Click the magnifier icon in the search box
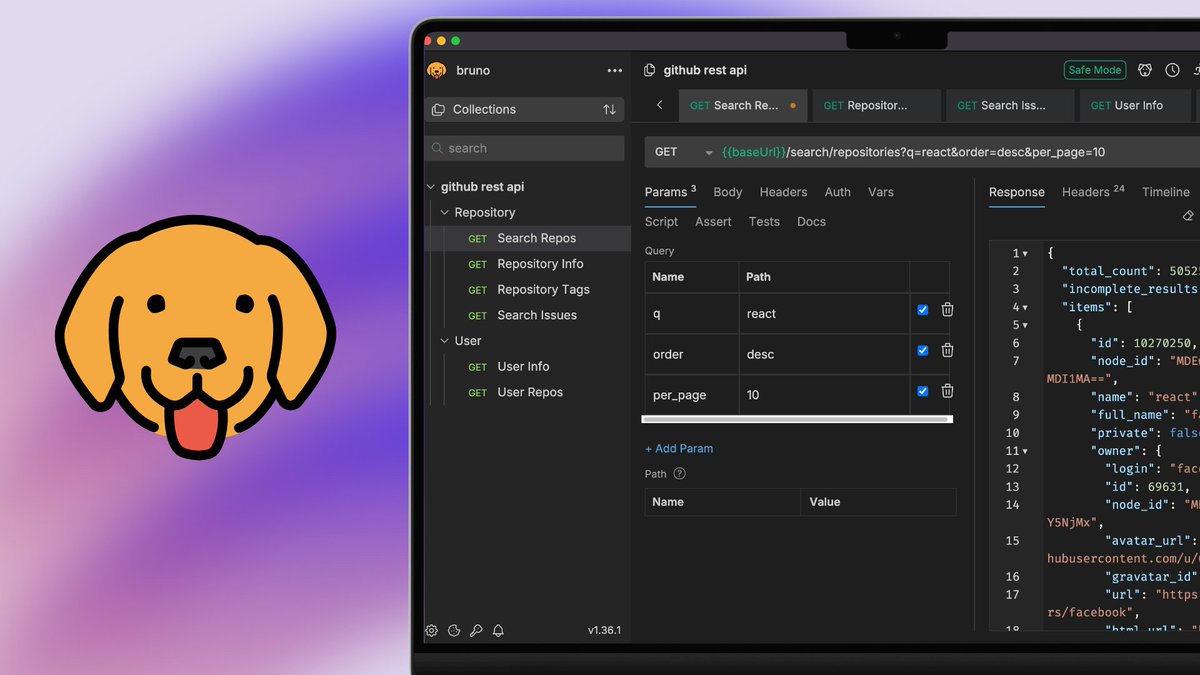 437,148
